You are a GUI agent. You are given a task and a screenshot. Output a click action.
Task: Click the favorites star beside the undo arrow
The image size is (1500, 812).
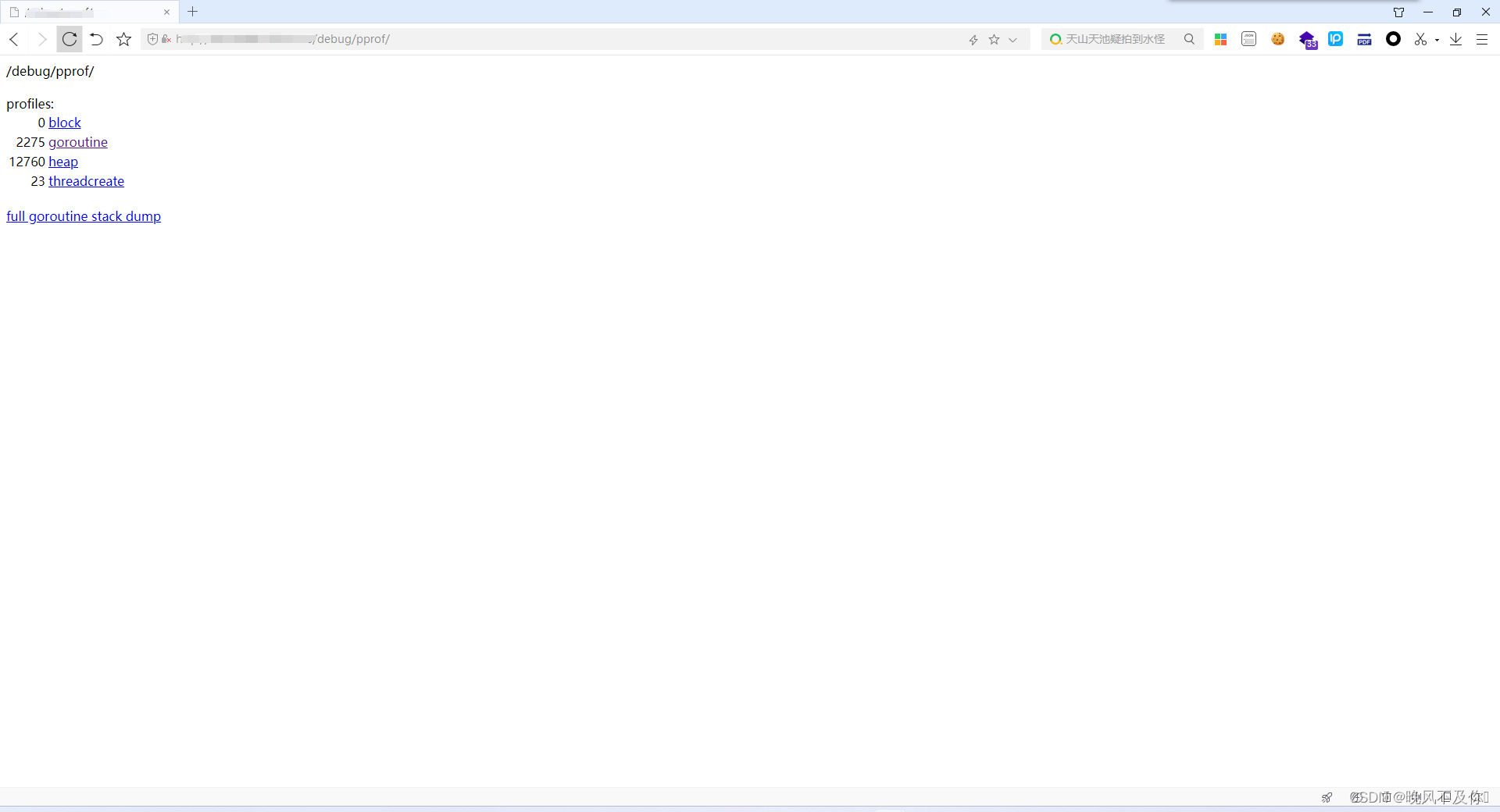point(123,39)
